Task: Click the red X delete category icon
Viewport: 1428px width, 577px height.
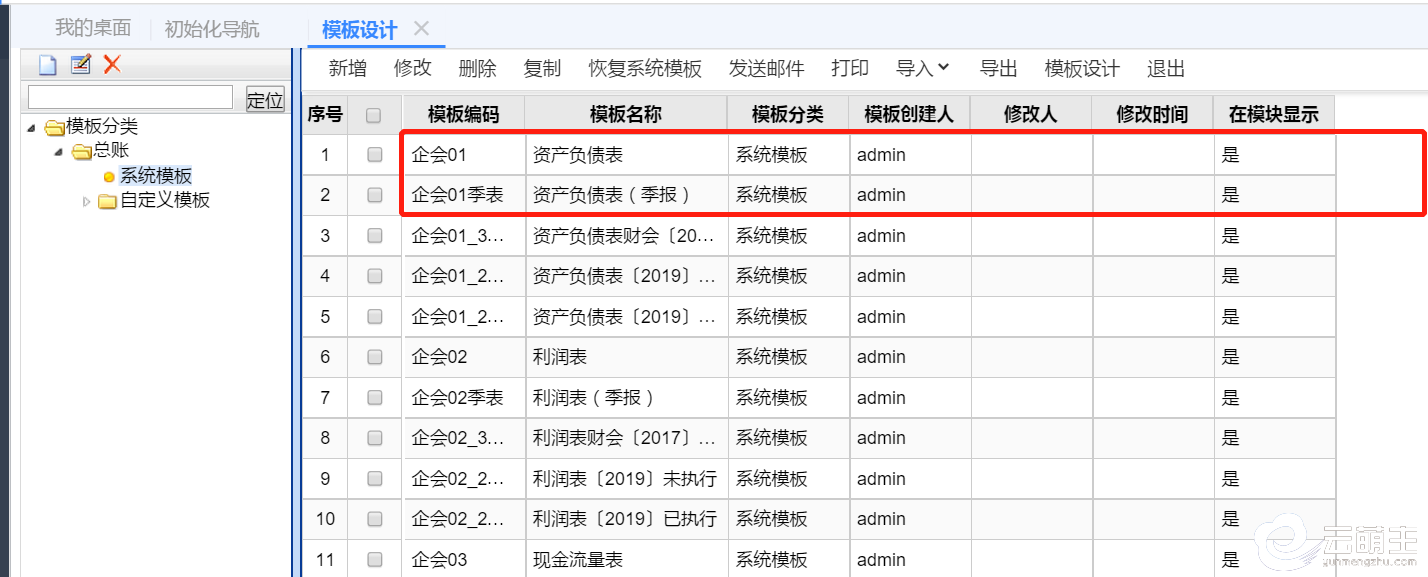Action: coord(112,65)
